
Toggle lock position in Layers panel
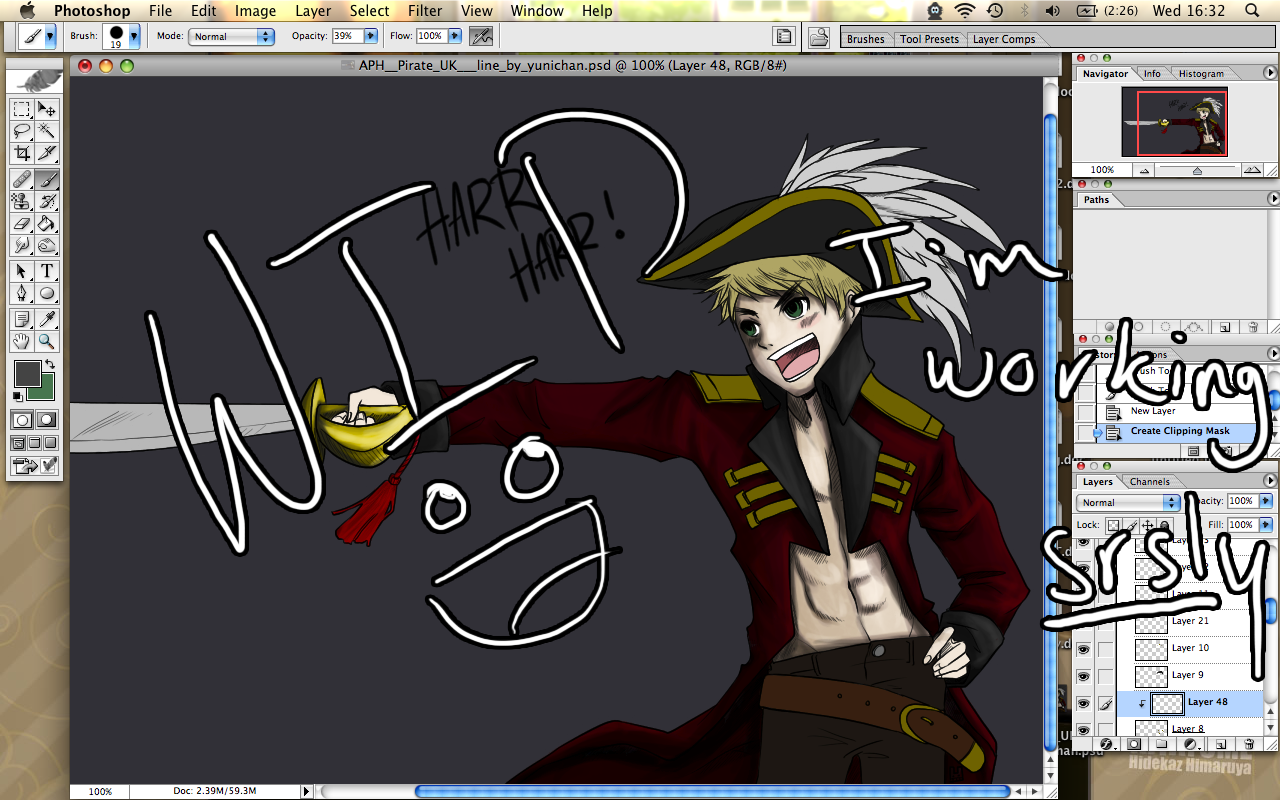pos(1148,525)
